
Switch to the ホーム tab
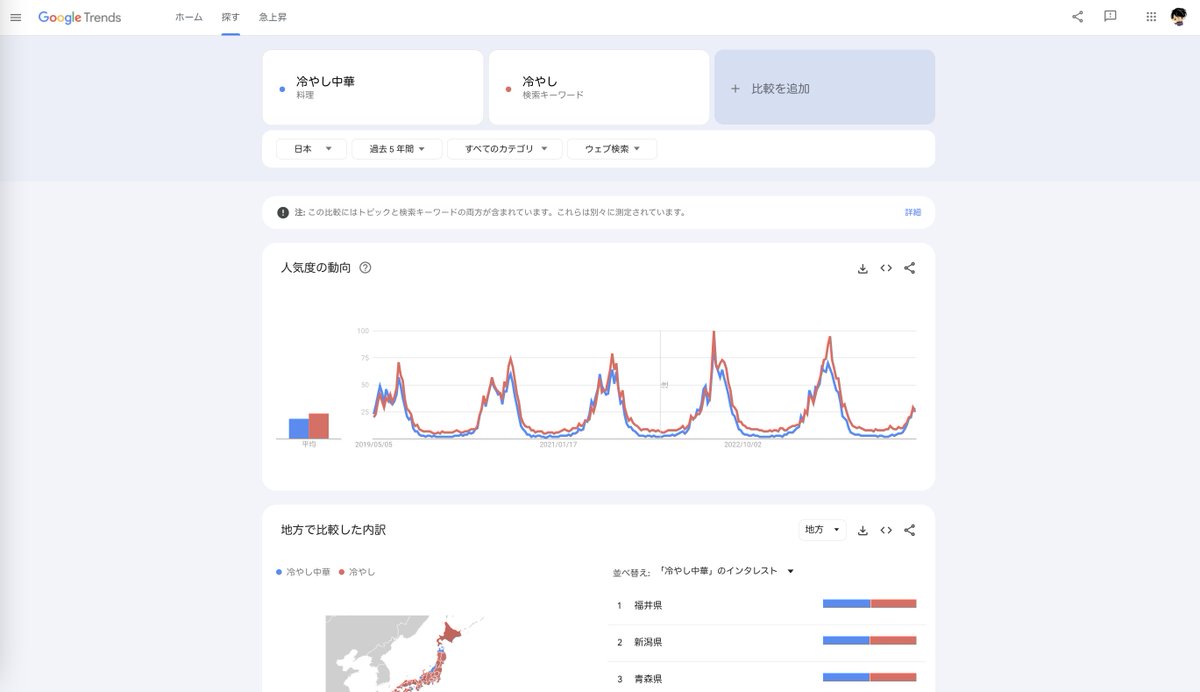(188, 17)
